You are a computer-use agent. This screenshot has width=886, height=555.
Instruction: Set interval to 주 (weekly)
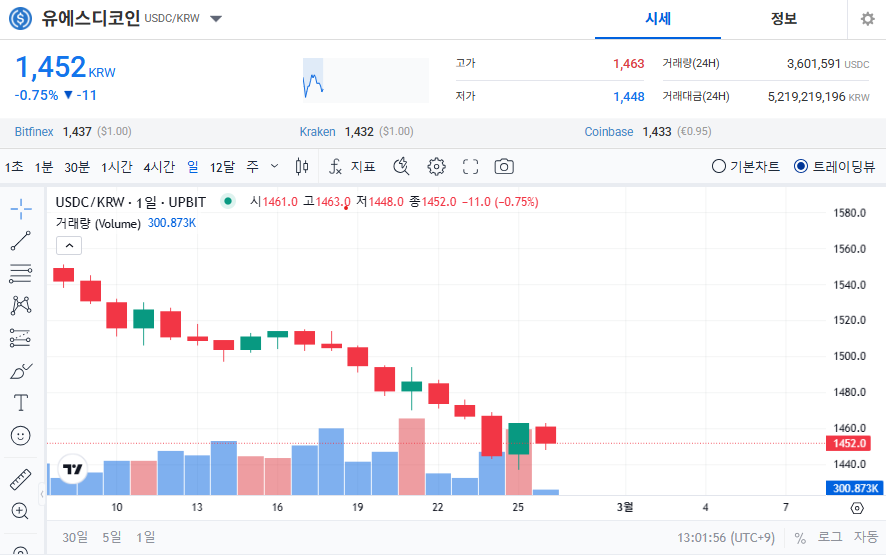(x=253, y=167)
